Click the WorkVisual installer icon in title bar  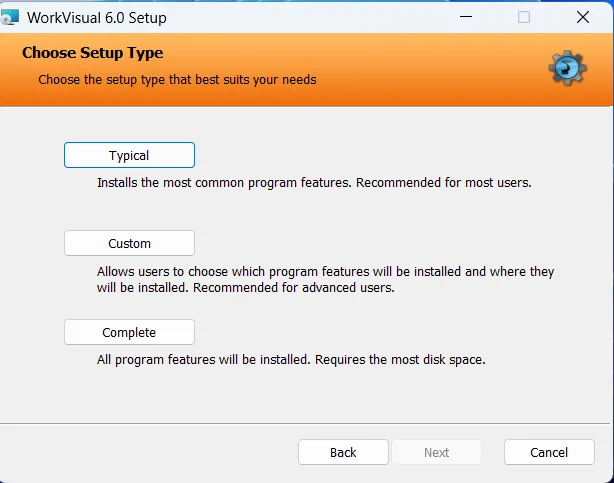click(11, 17)
